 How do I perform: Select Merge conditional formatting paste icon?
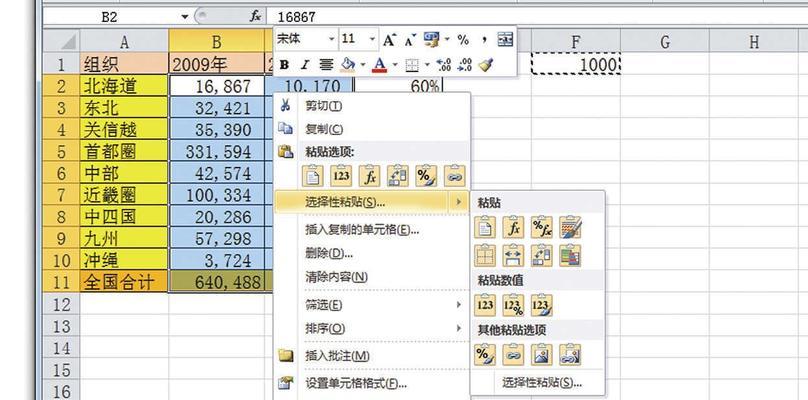point(570,255)
